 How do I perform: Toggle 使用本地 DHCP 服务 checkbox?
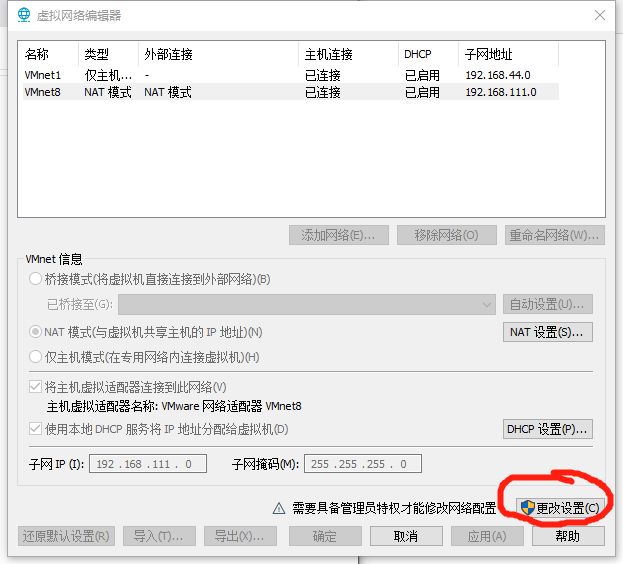(35, 429)
